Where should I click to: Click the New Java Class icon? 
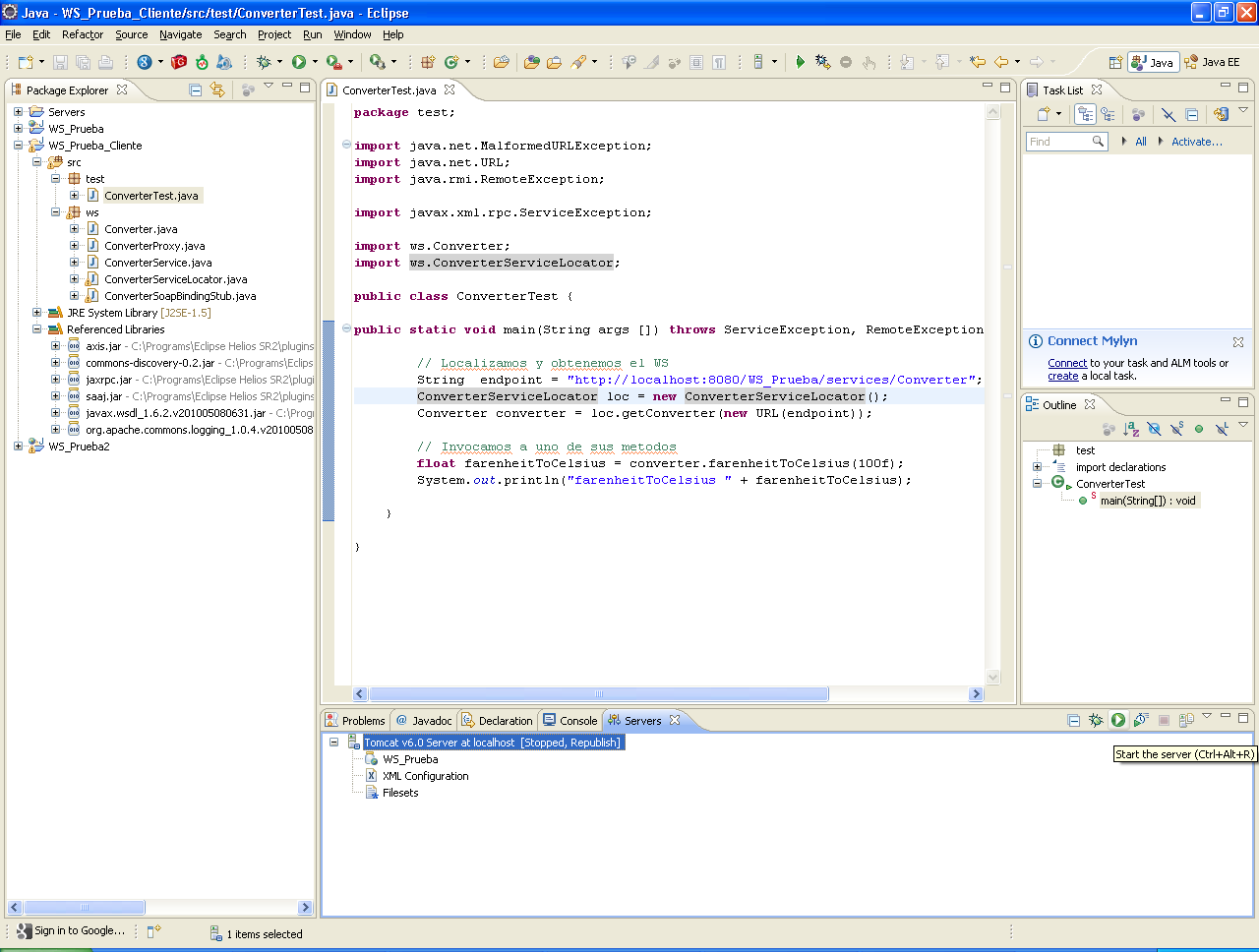pyautogui.click(x=451, y=62)
